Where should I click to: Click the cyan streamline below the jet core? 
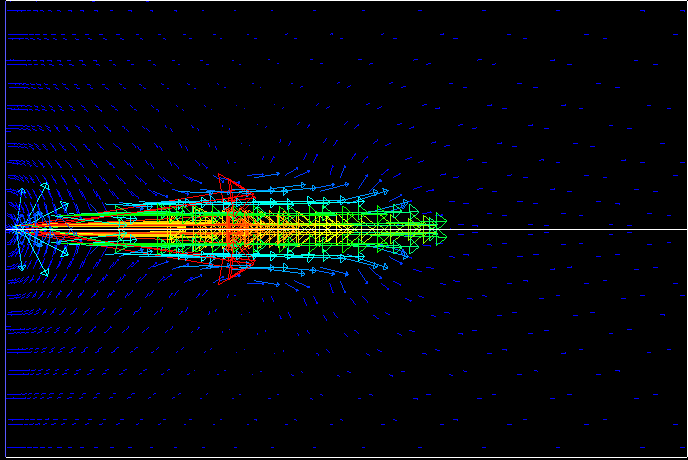pos(300,257)
